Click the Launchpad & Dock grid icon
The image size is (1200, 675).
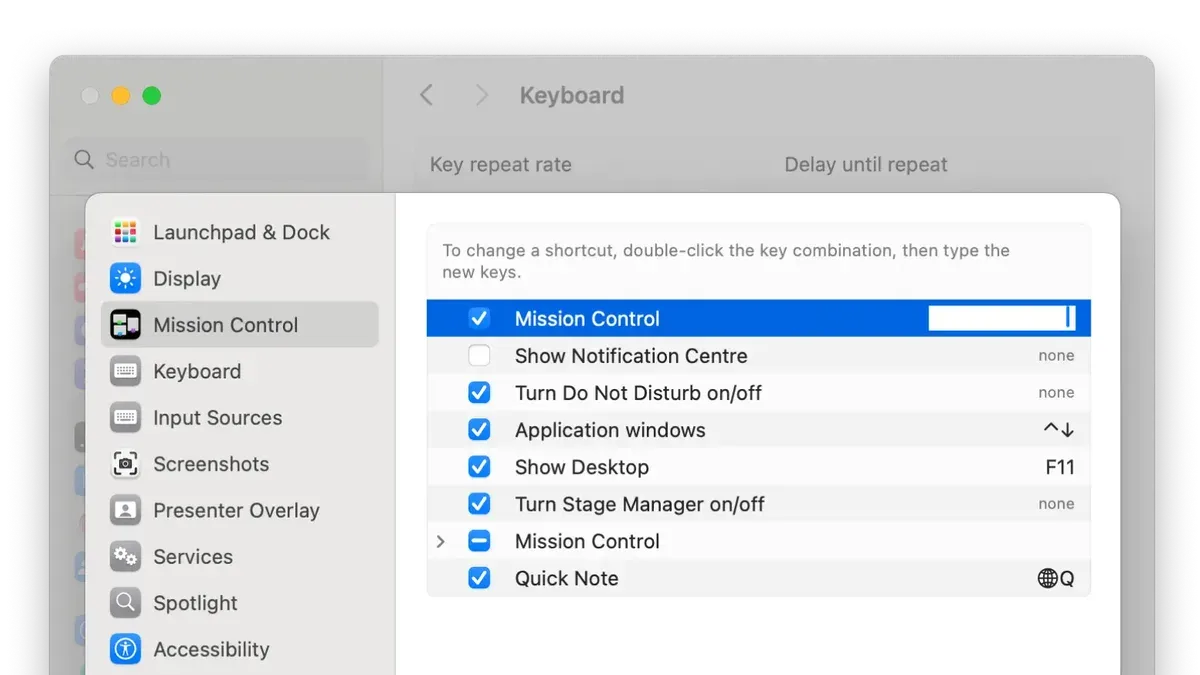coord(125,232)
